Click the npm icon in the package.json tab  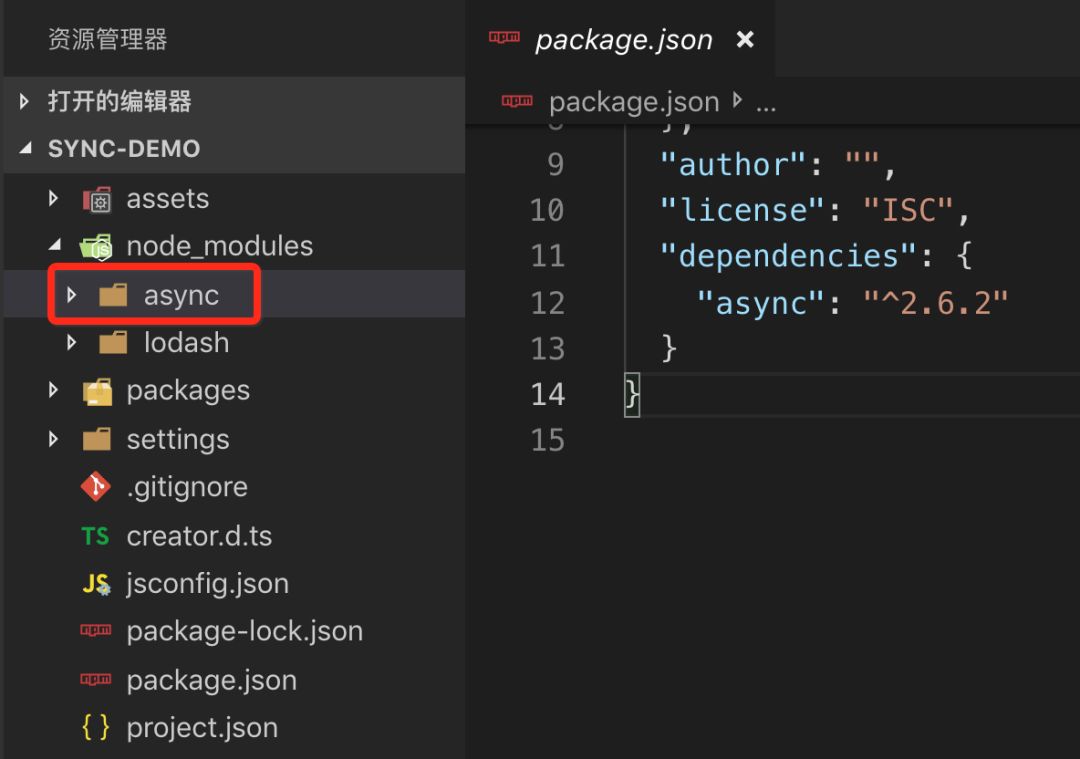click(x=504, y=37)
